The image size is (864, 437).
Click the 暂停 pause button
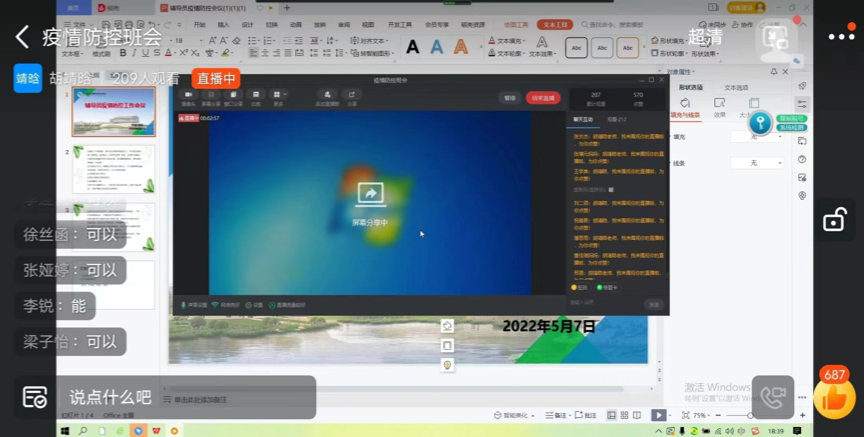coord(510,98)
